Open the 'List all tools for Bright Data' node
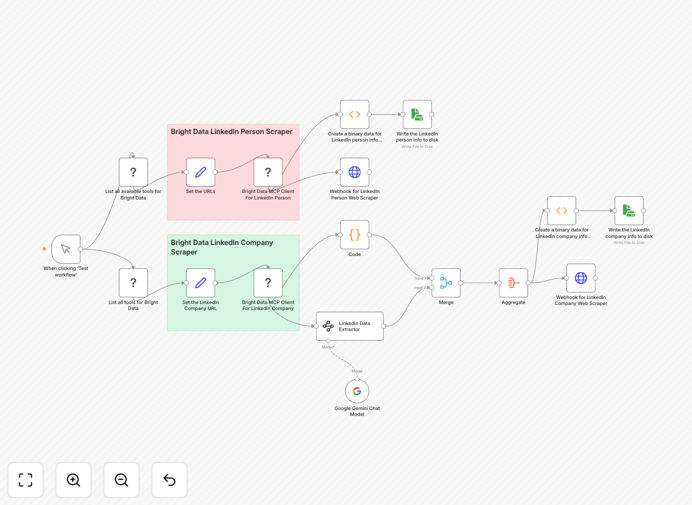The height and width of the screenshot is (505, 692). (x=133, y=283)
